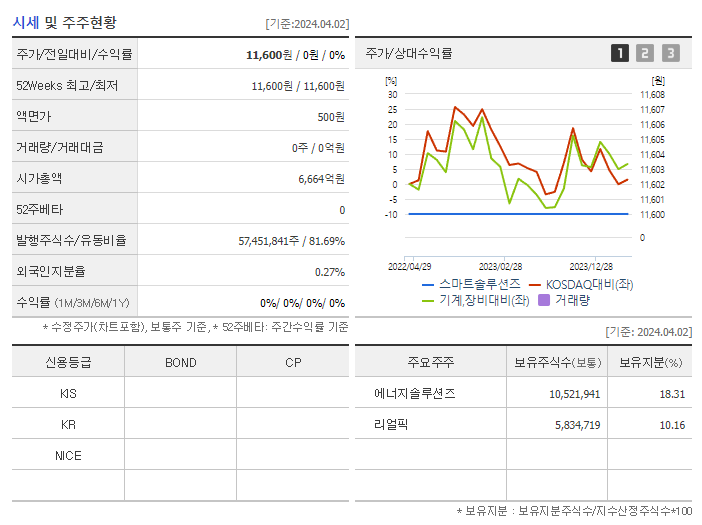Click the 액면가 row label
This screenshot has width=702, height=525.
coord(34,116)
